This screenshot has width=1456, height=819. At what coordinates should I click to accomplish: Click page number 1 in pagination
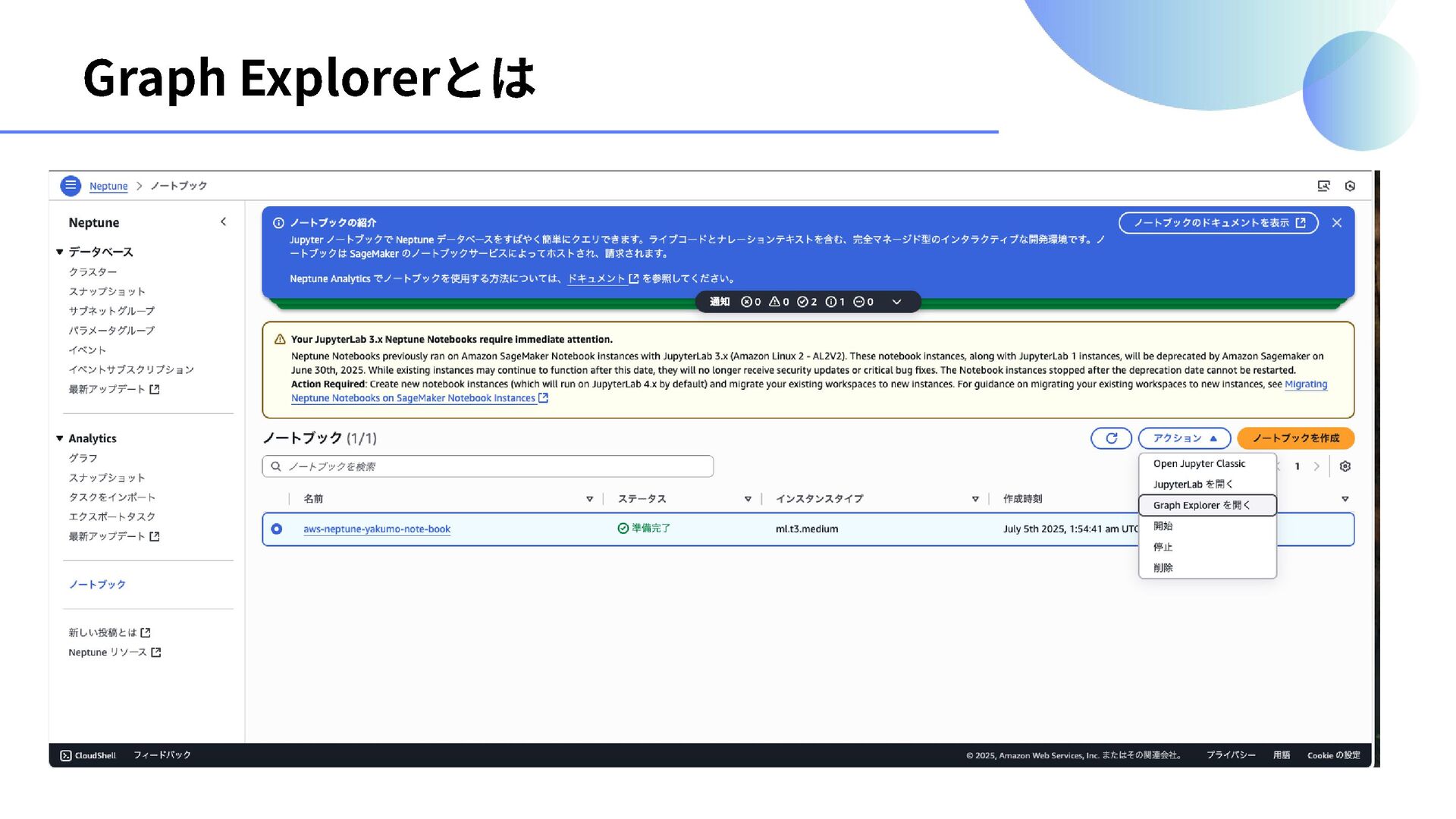pos(1297,466)
